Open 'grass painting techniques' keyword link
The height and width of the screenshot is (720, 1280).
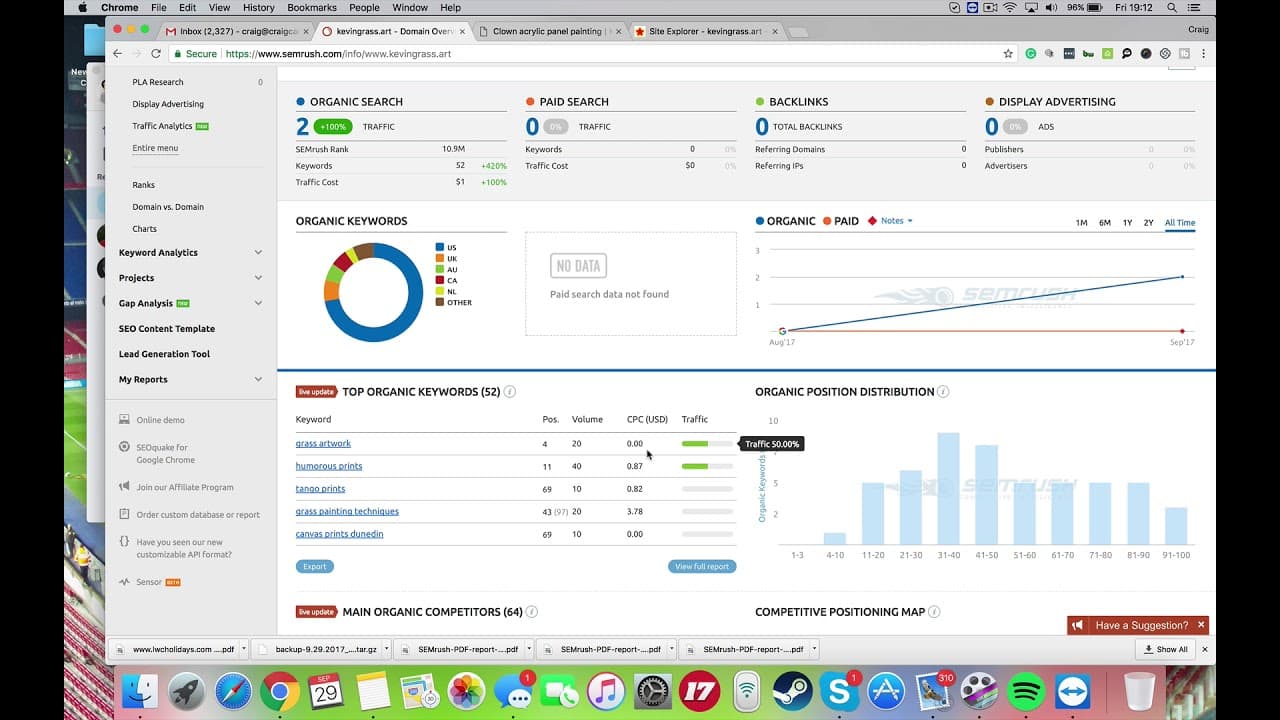pos(347,511)
